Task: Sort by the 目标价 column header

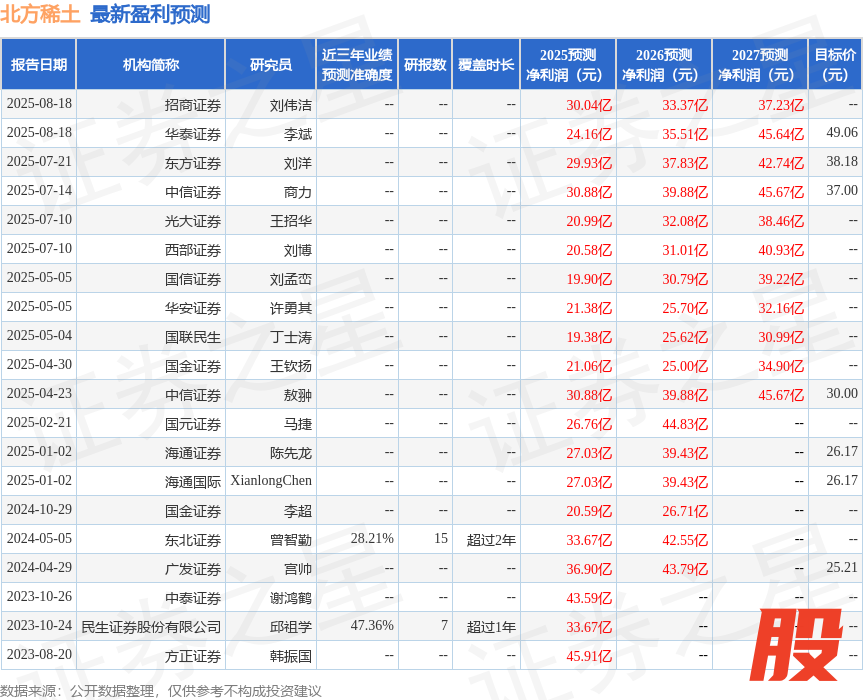Action: [x=835, y=65]
